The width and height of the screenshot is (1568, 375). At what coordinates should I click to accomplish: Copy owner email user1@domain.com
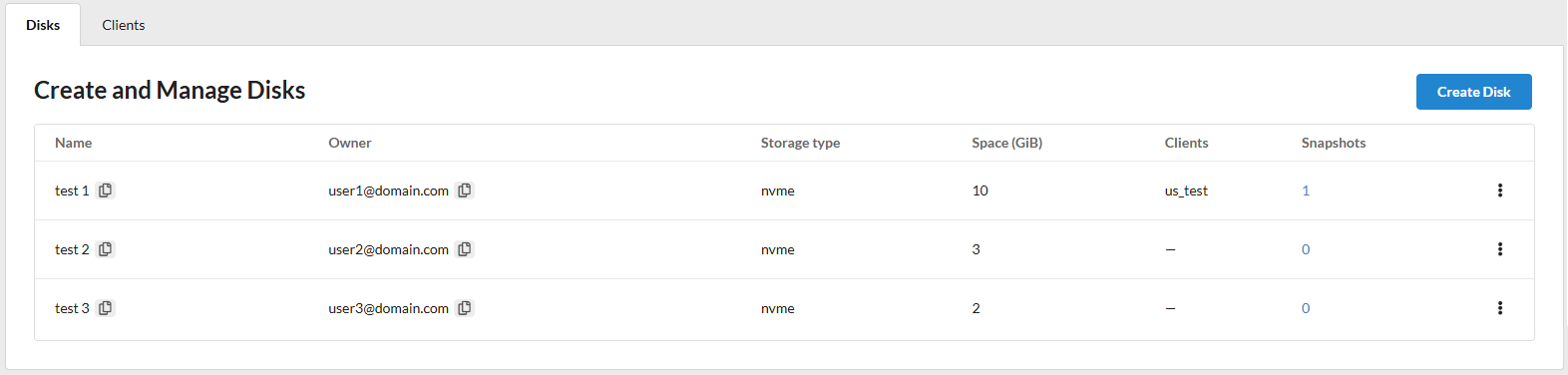point(465,190)
